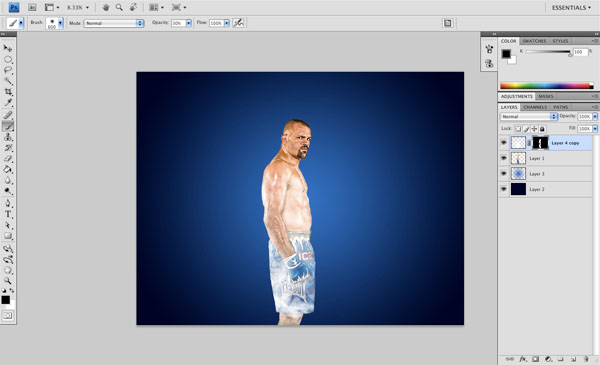The height and width of the screenshot is (365, 600).
Task: Switch to the Paths tab
Action: (x=561, y=107)
